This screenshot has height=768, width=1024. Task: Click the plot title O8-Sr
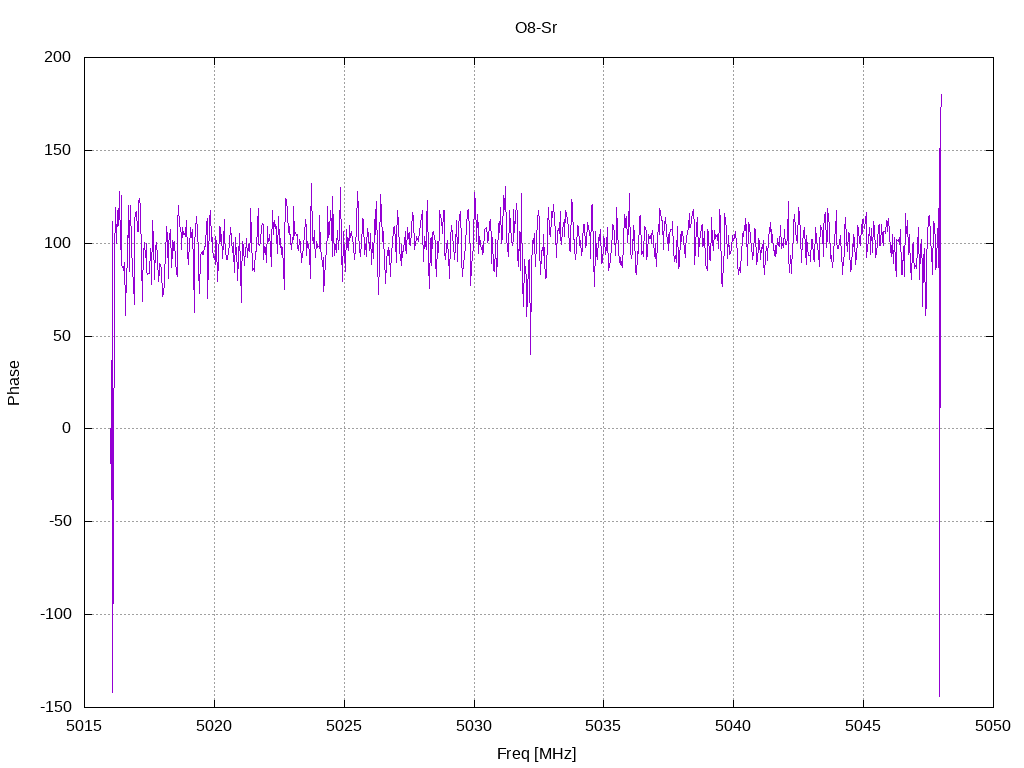pyautogui.click(x=536, y=28)
